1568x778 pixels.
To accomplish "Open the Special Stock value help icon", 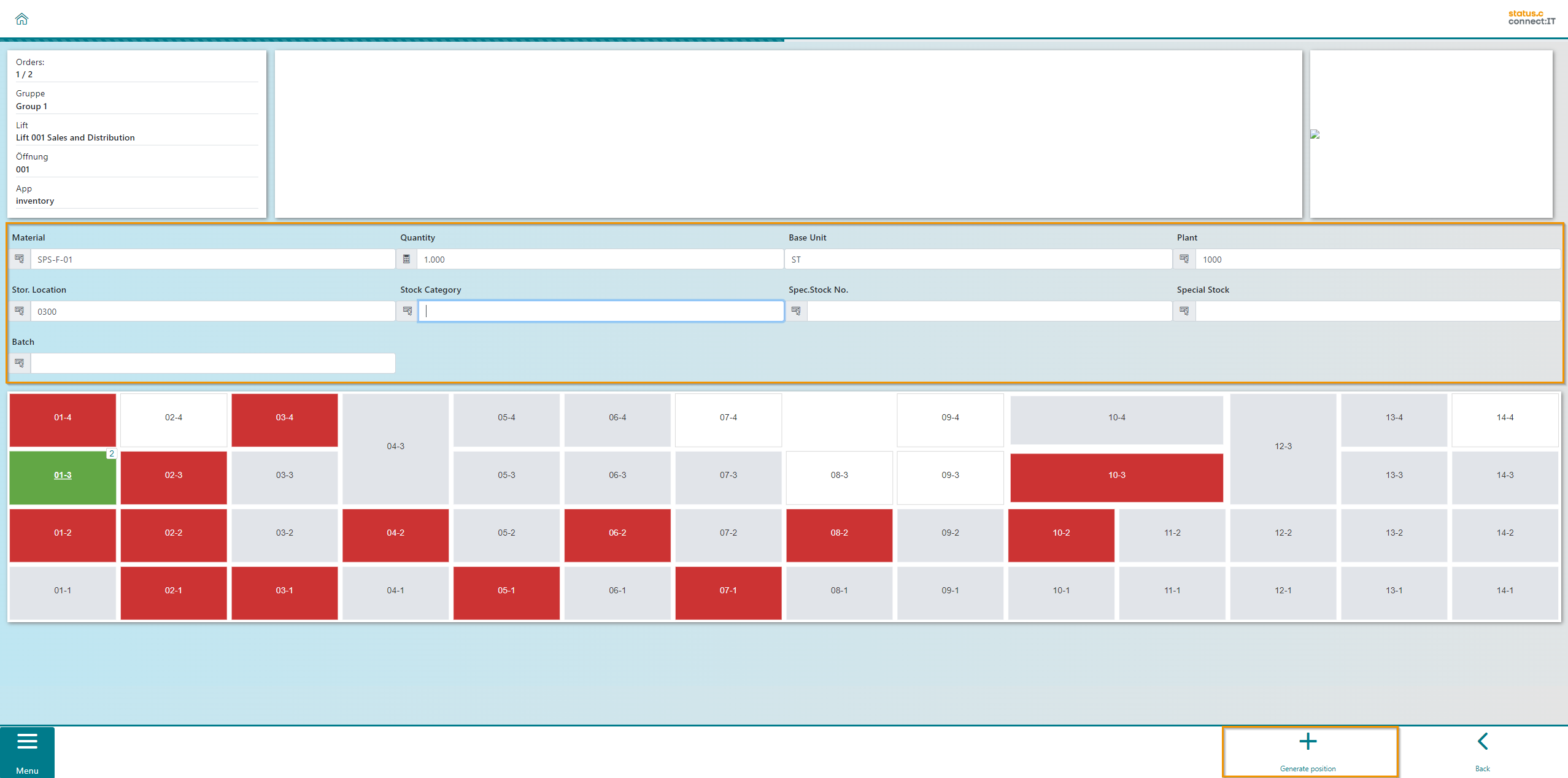I will [1184, 311].
